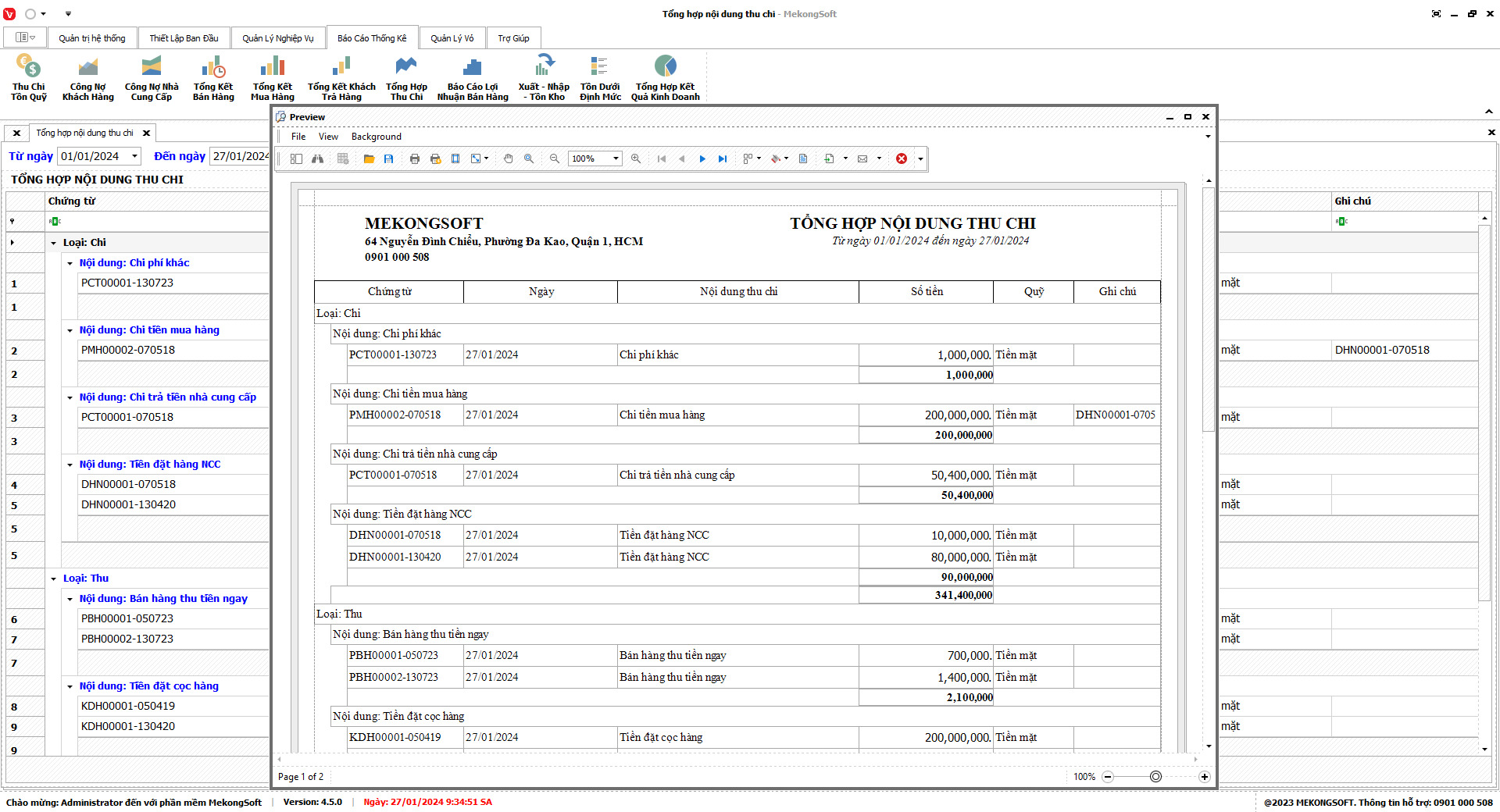Open the Background menu in Preview

coord(376,137)
